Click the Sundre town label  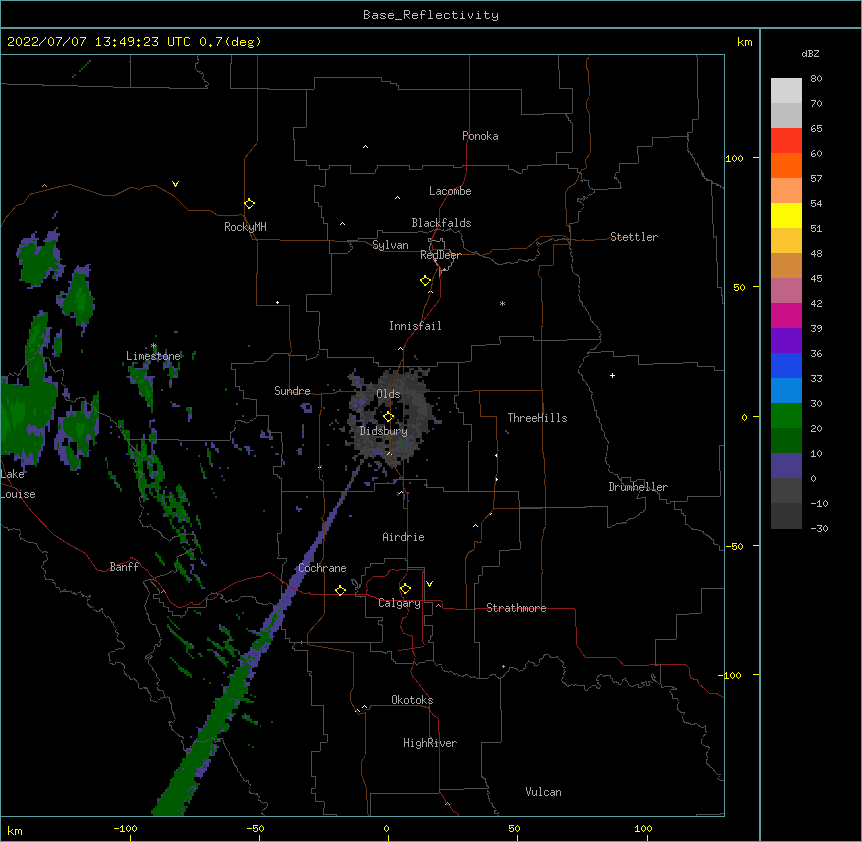292,391
